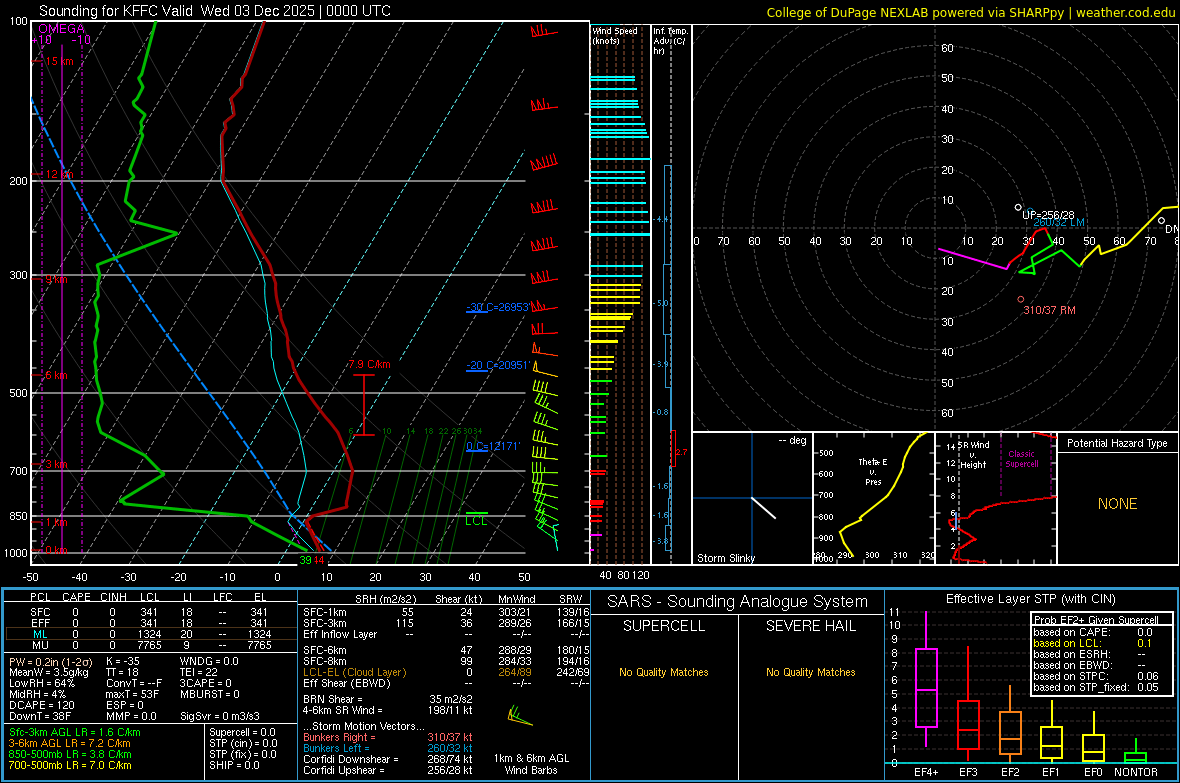Viewport: 1180px width, 783px height.
Task: Select the 'MU' parcel row
Action: click(151, 645)
